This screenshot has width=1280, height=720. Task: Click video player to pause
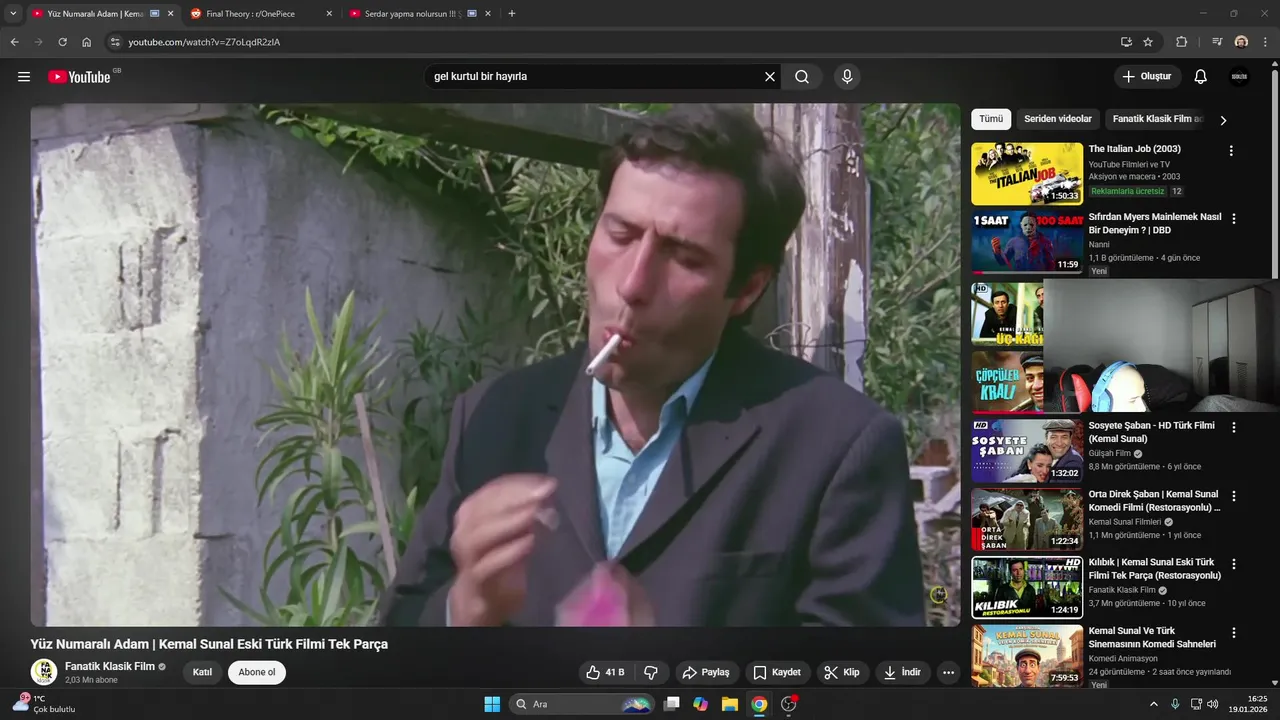[x=495, y=365]
